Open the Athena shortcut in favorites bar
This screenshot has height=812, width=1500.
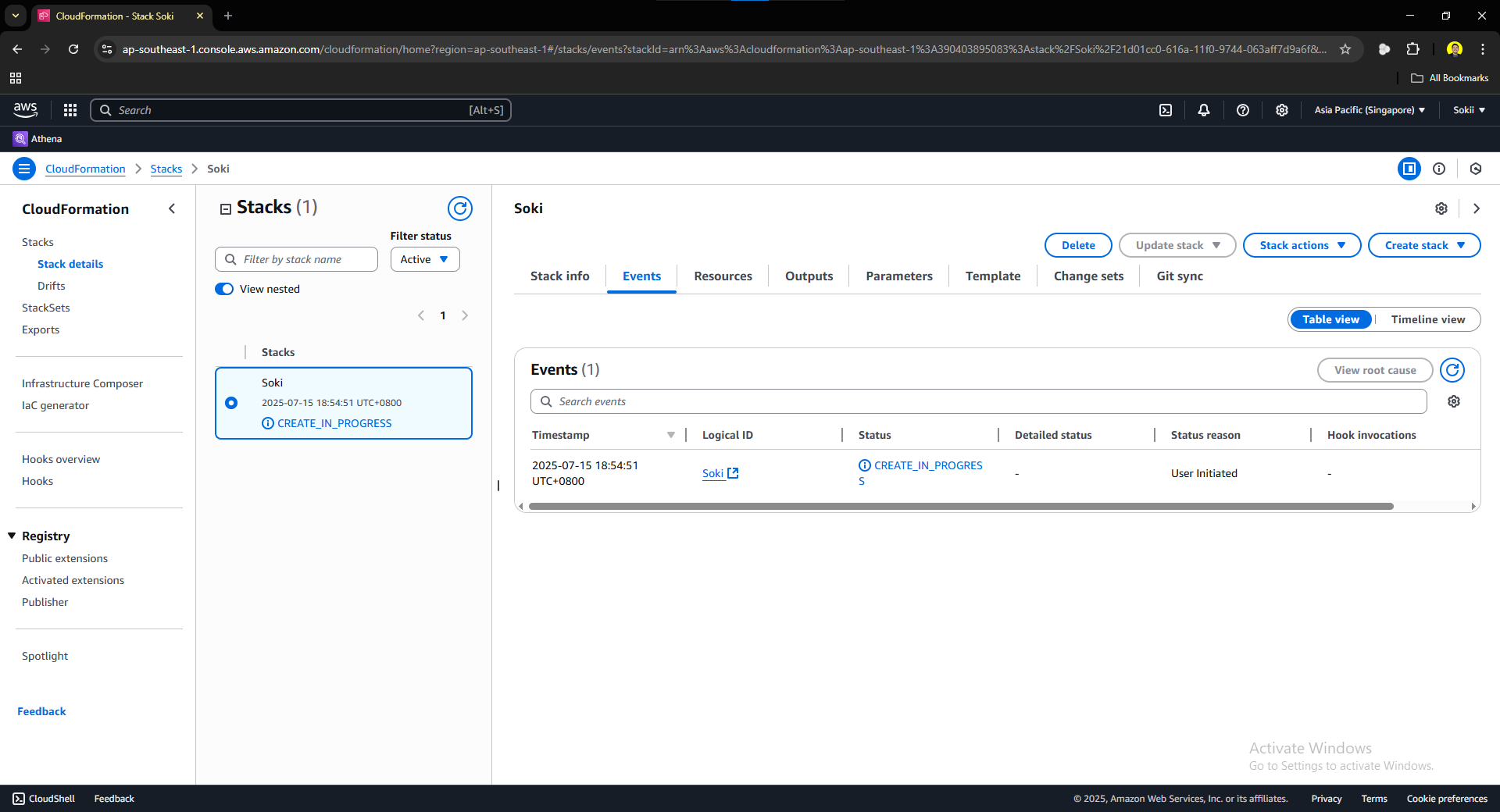(x=37, y=139)
